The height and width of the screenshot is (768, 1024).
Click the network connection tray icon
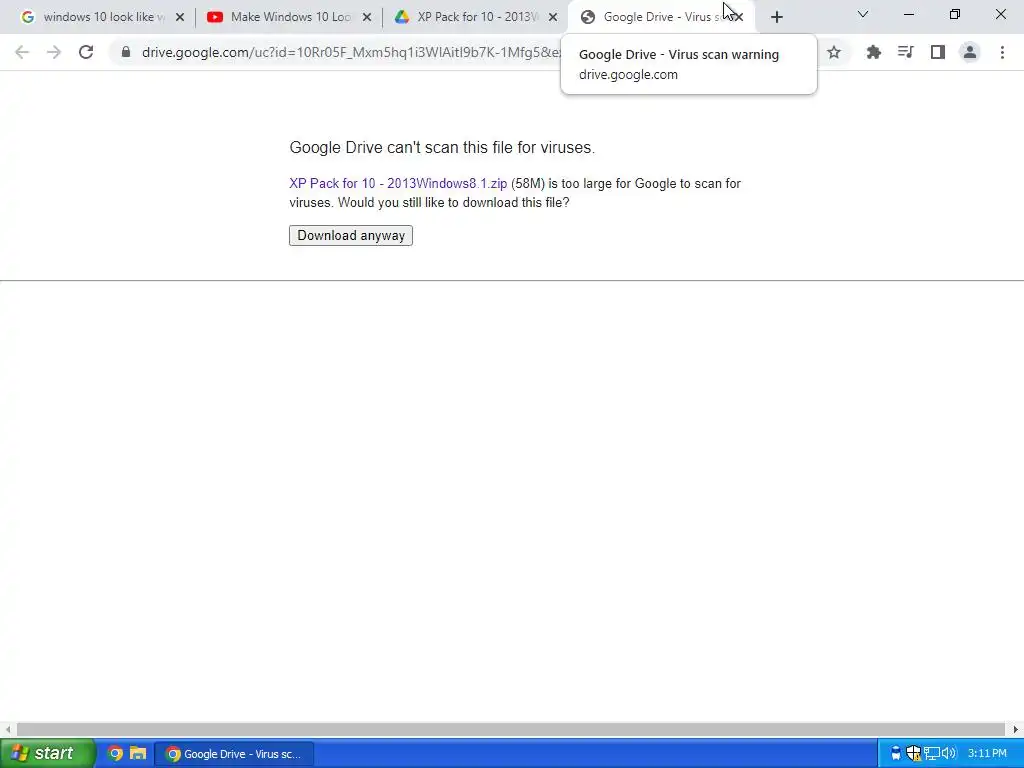931,754
